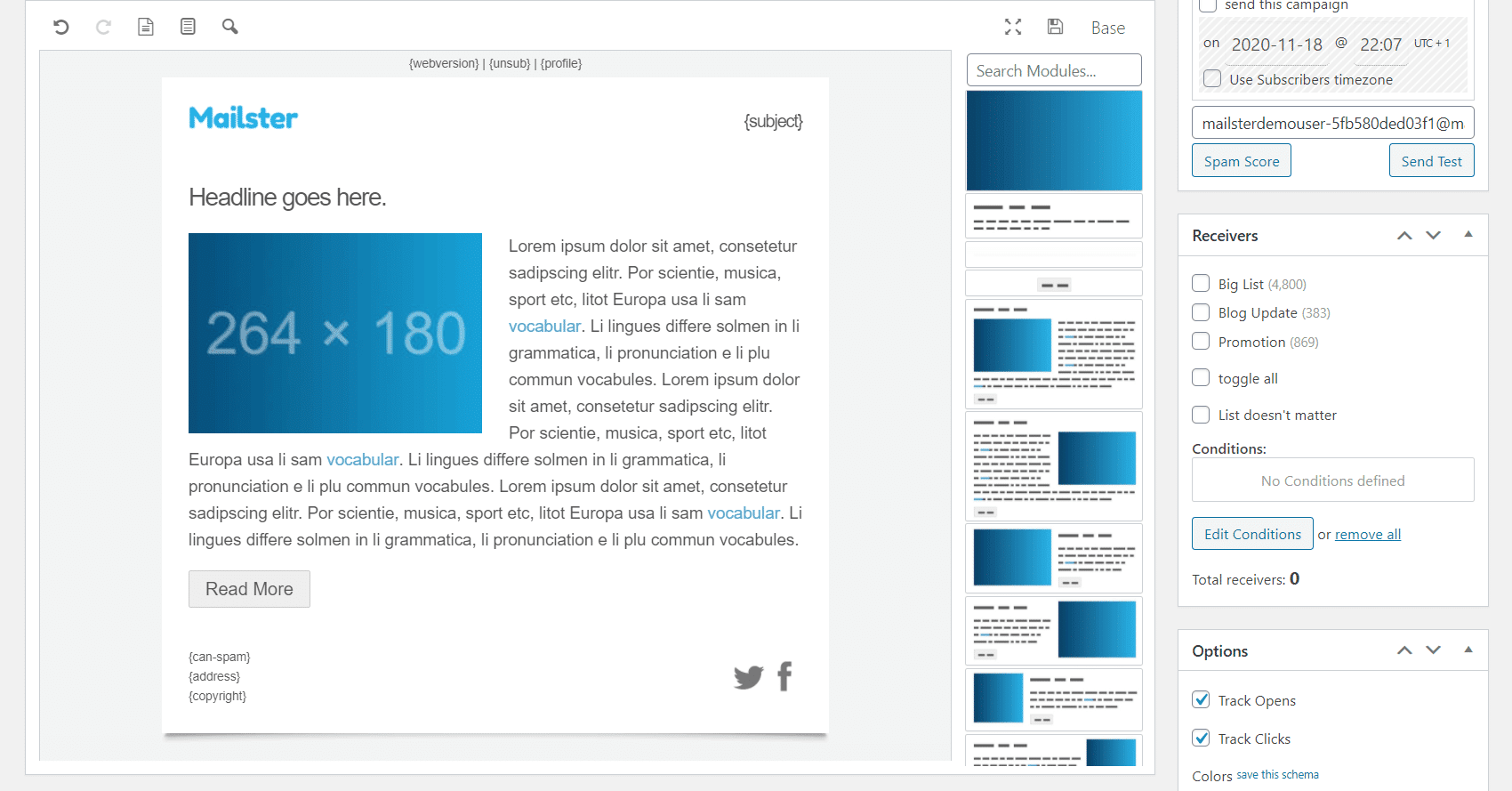Select the Promotion list checkbox

1201,341
